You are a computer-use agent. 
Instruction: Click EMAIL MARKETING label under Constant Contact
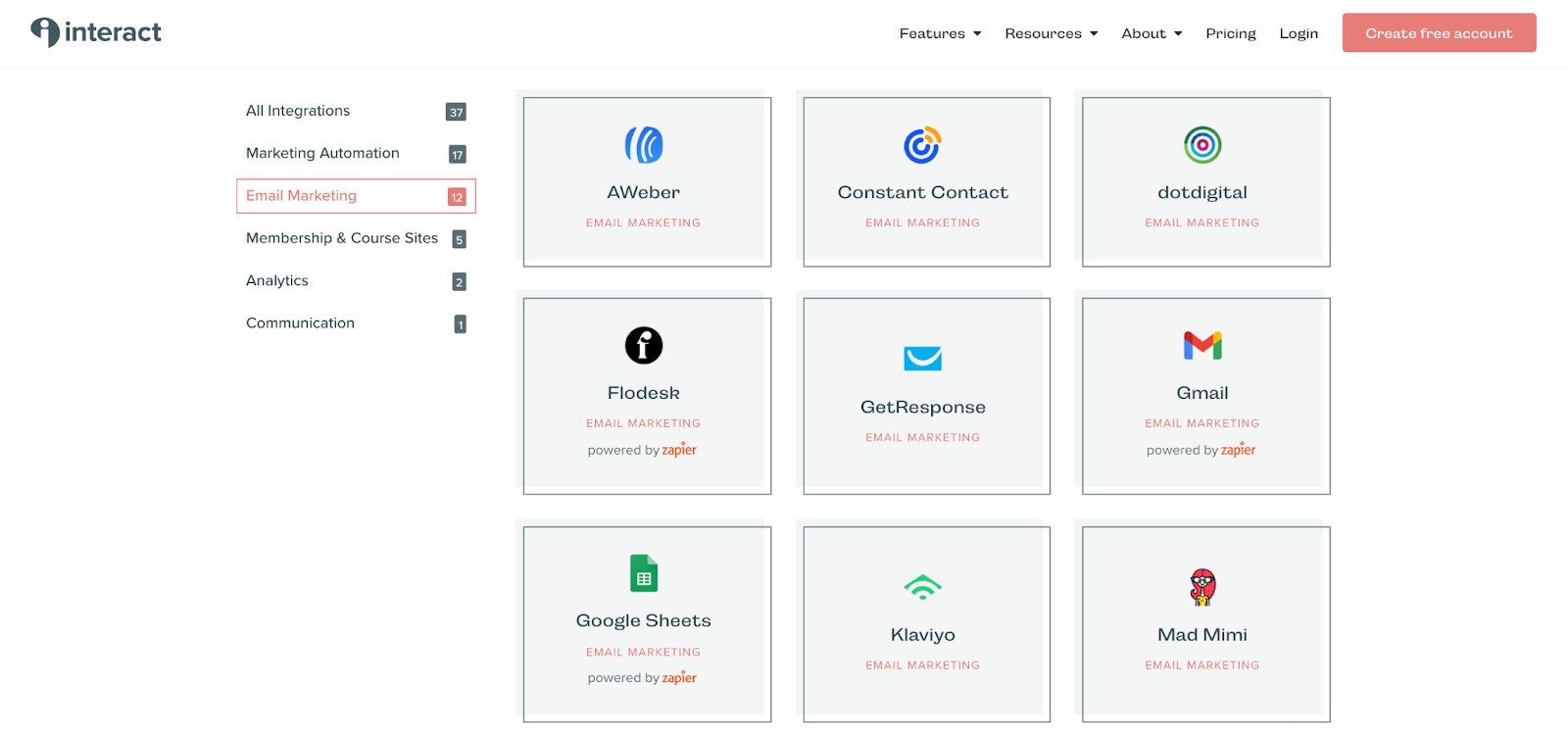[x=922, y=223]
